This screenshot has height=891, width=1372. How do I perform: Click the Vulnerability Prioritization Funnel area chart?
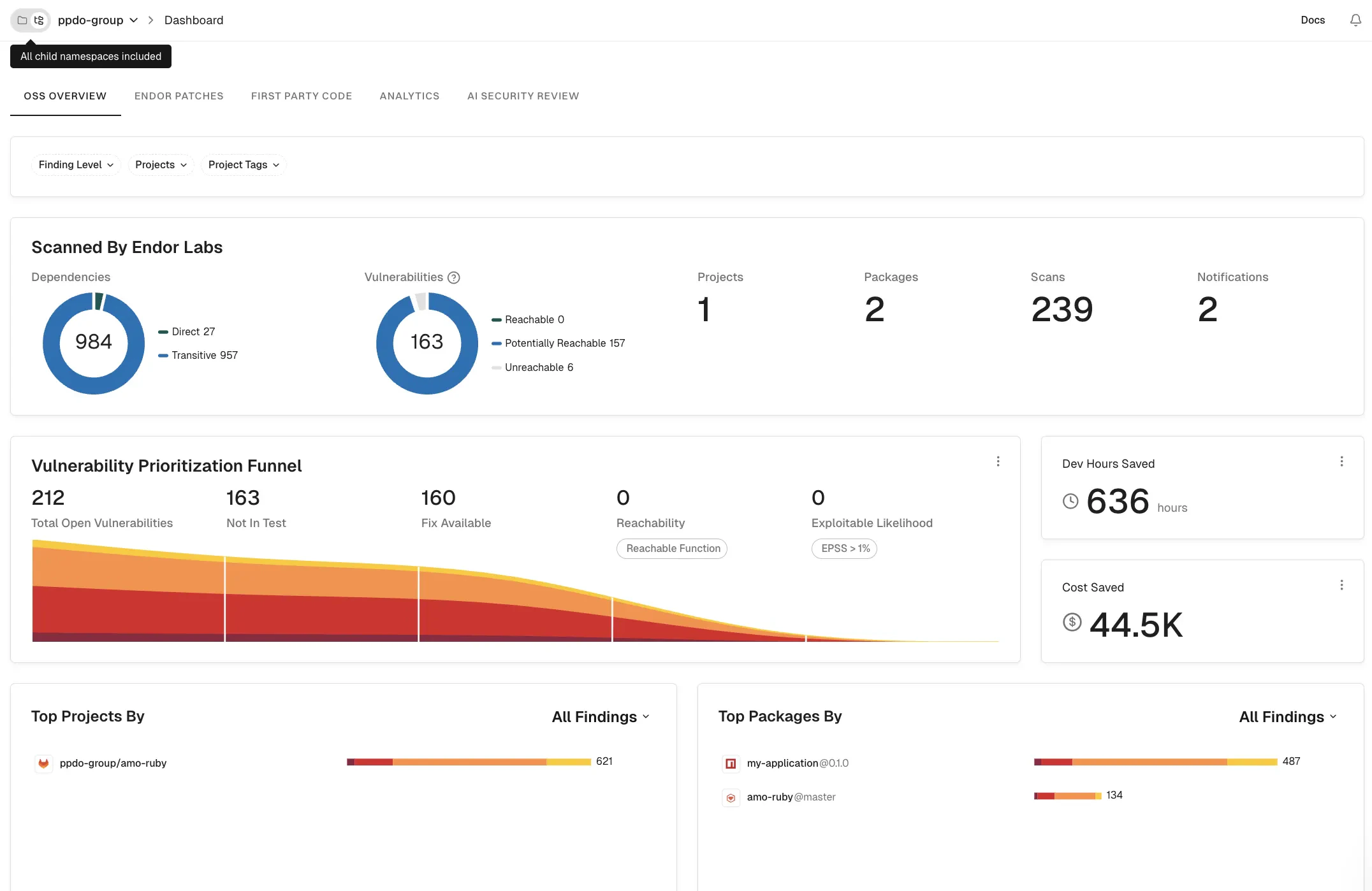tap(515, 591)
